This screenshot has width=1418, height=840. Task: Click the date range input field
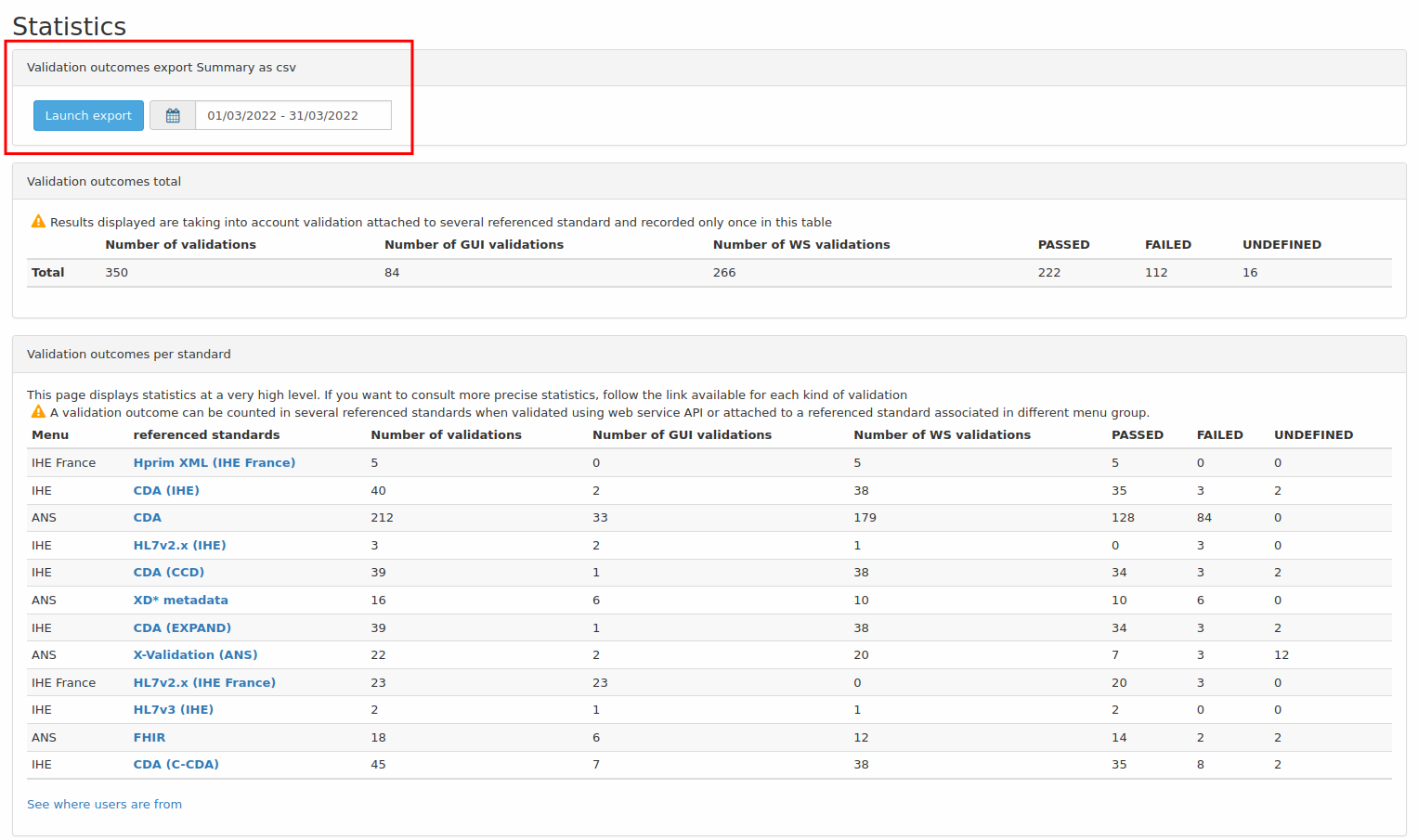293,115
